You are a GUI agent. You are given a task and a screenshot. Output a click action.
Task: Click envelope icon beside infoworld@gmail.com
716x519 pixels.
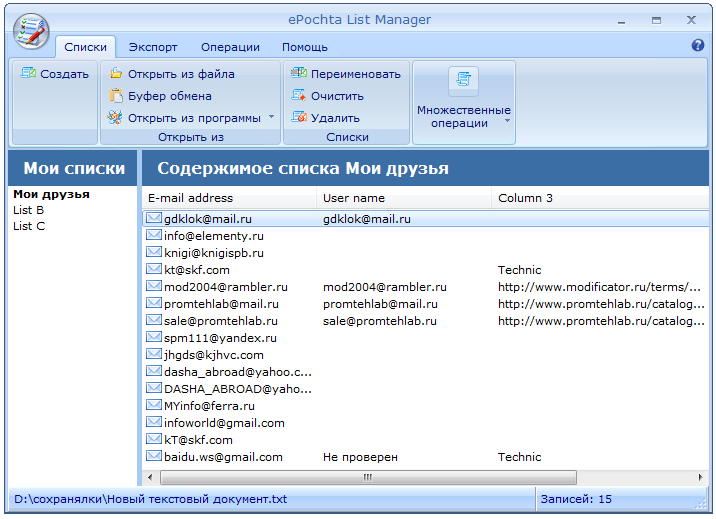(x=153, y=422)
